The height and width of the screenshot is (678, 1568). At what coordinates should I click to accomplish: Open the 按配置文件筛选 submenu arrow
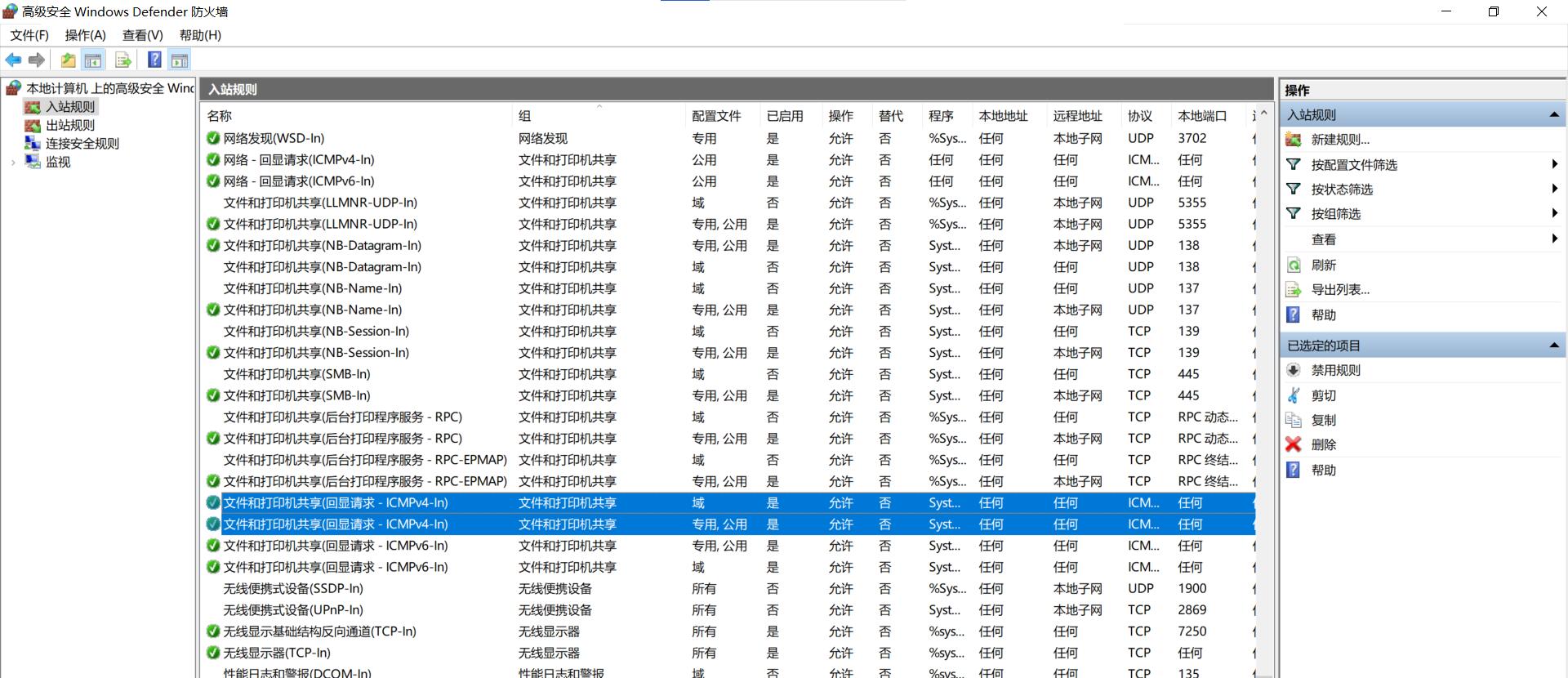1554,164
